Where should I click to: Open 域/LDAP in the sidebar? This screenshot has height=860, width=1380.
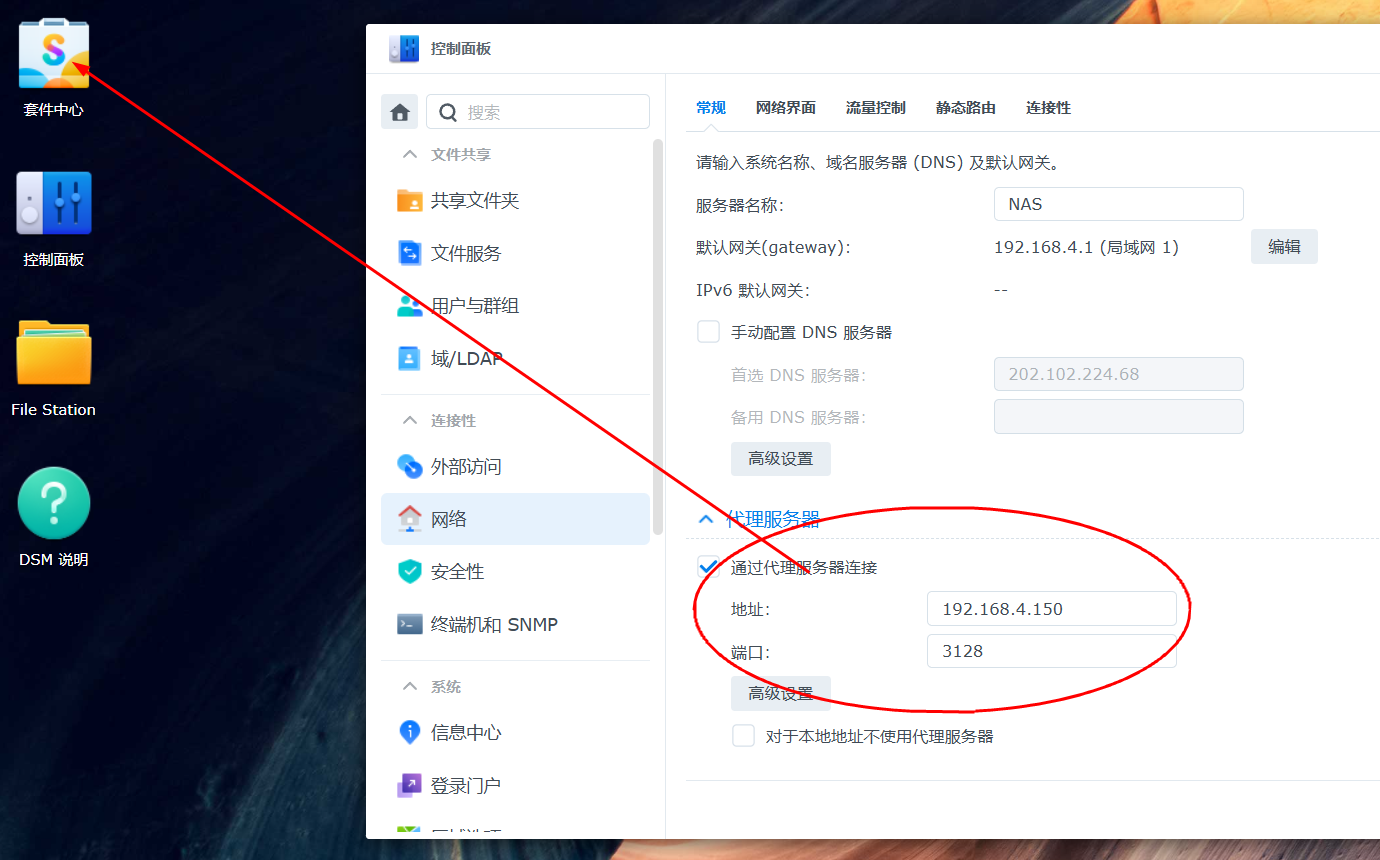click(x=515, y=359)
